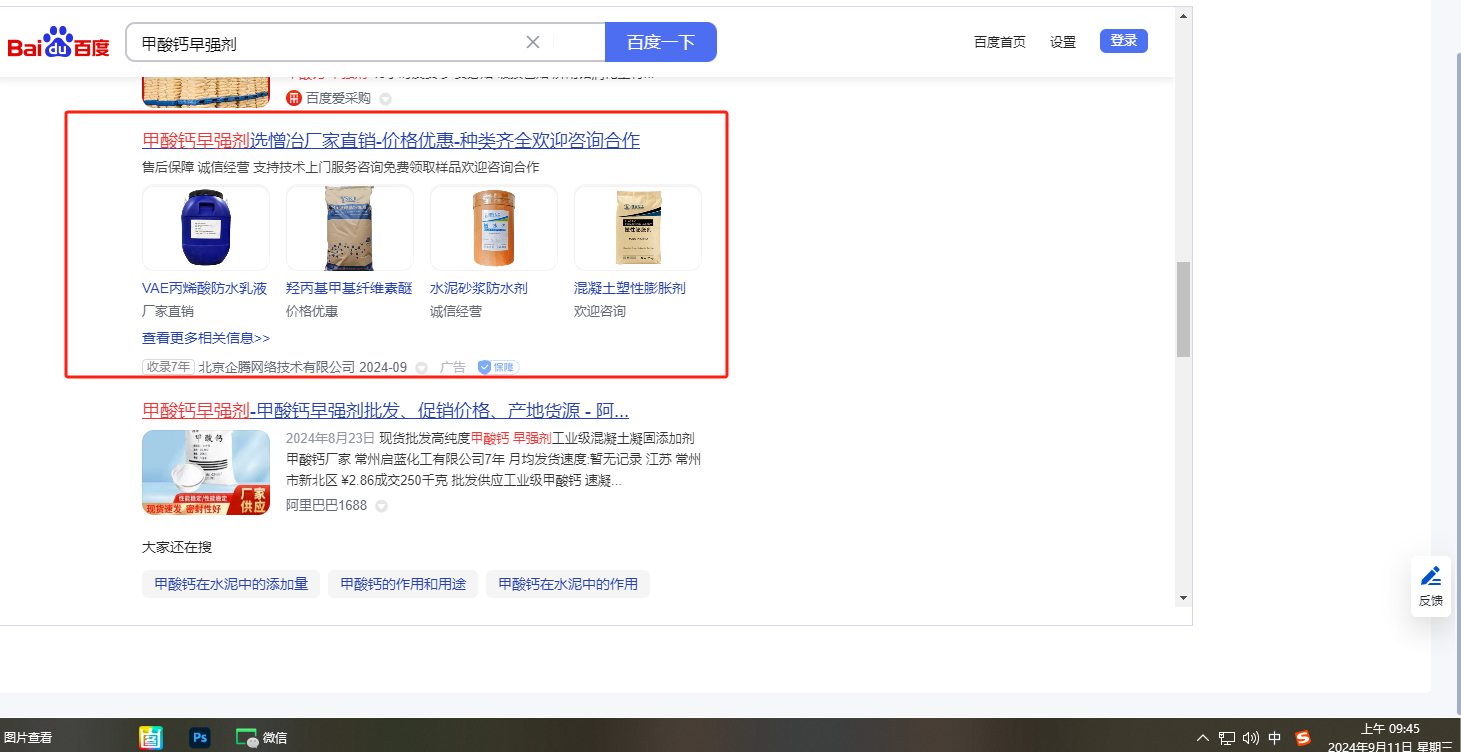This screenshot has width=1461, height=752.
Task: Click the 广告 label
Action: (453, 367)
